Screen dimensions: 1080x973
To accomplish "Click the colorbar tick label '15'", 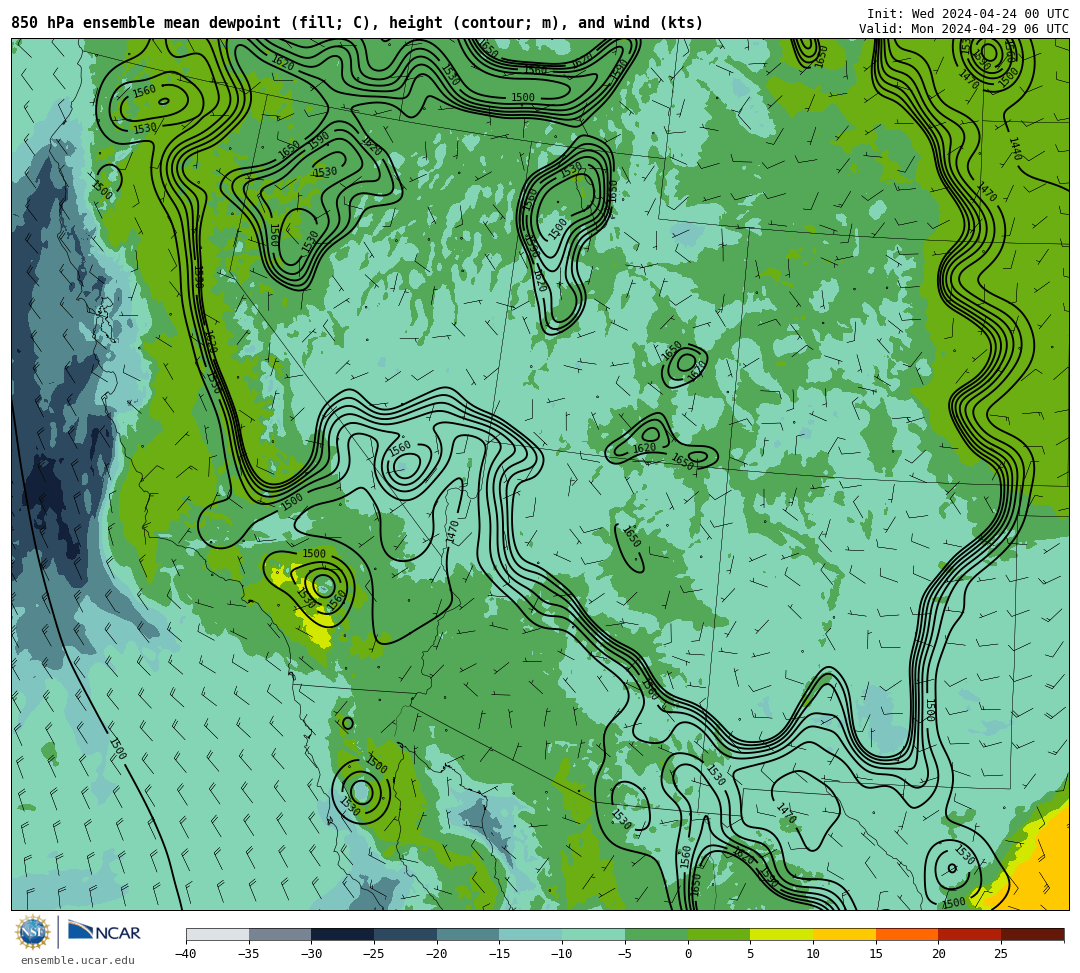I will point(875,954).
